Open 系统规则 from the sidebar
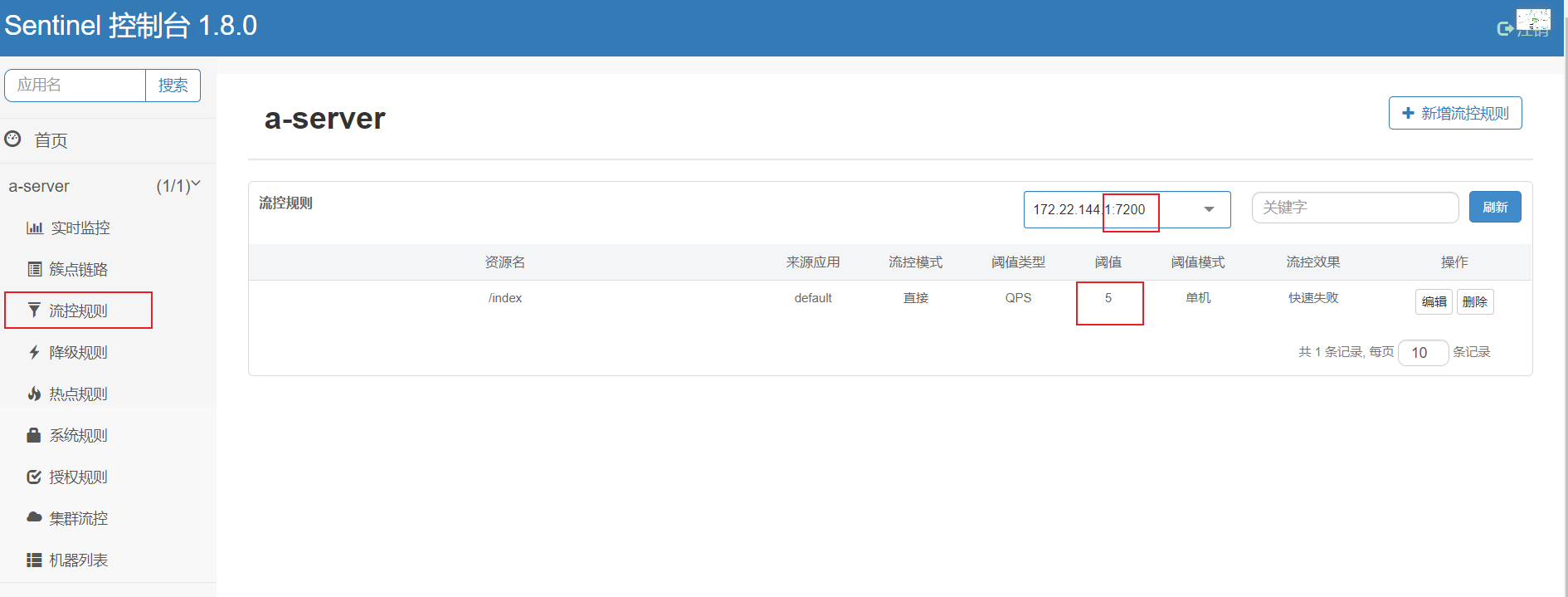 click(x=78, y=435)
